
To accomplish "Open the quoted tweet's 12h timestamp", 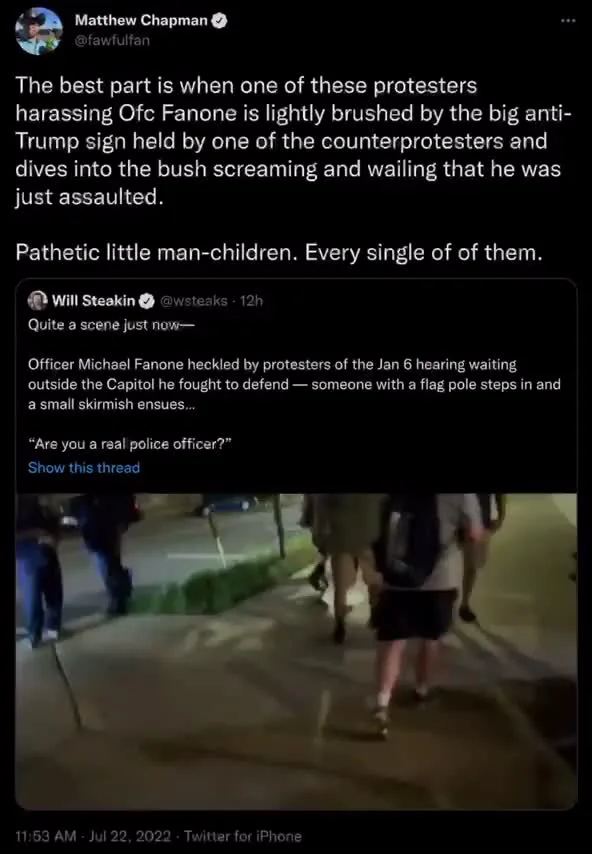I will point(252,301).
